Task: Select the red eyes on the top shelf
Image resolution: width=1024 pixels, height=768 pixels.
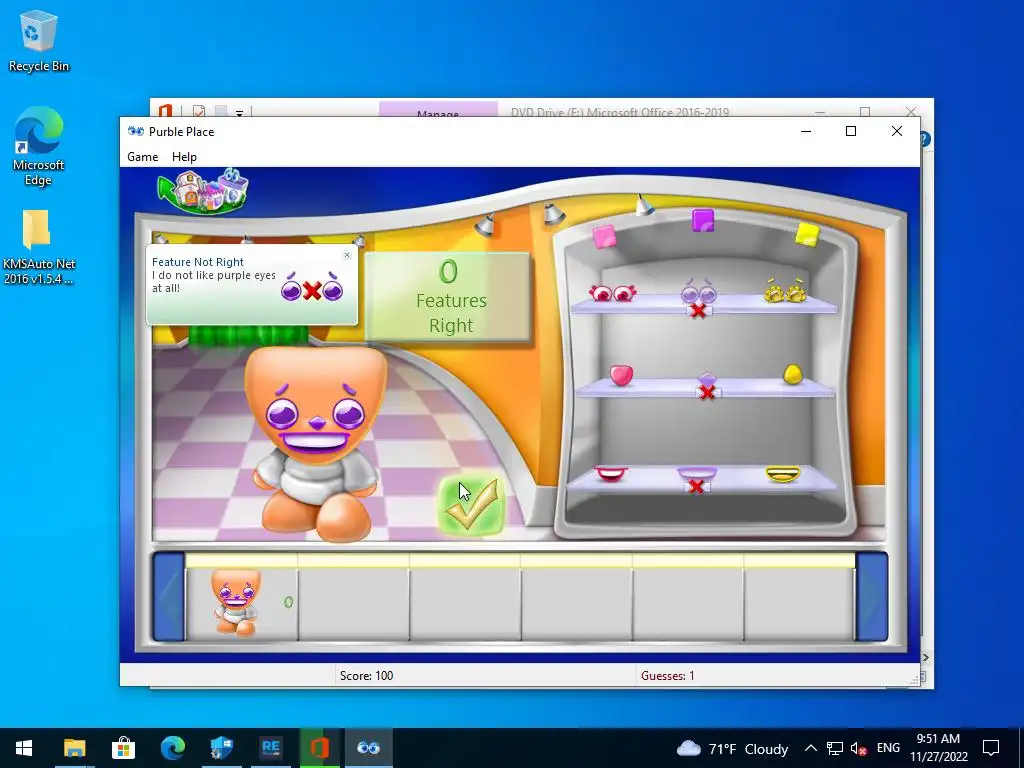Action: tap(612, 293)
